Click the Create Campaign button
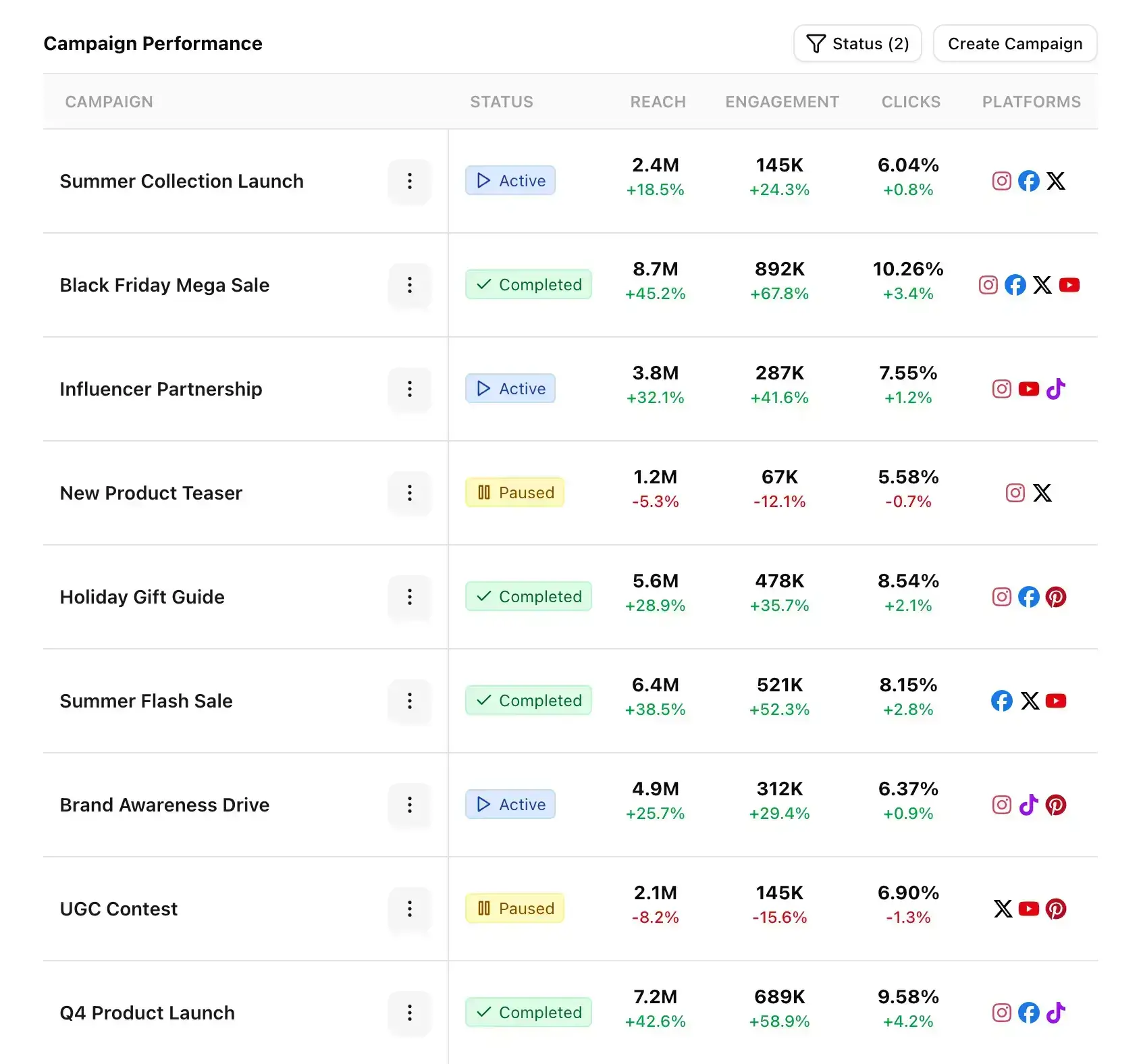Screen dimensions: 1141x1064 click(x=1015, y=43)
